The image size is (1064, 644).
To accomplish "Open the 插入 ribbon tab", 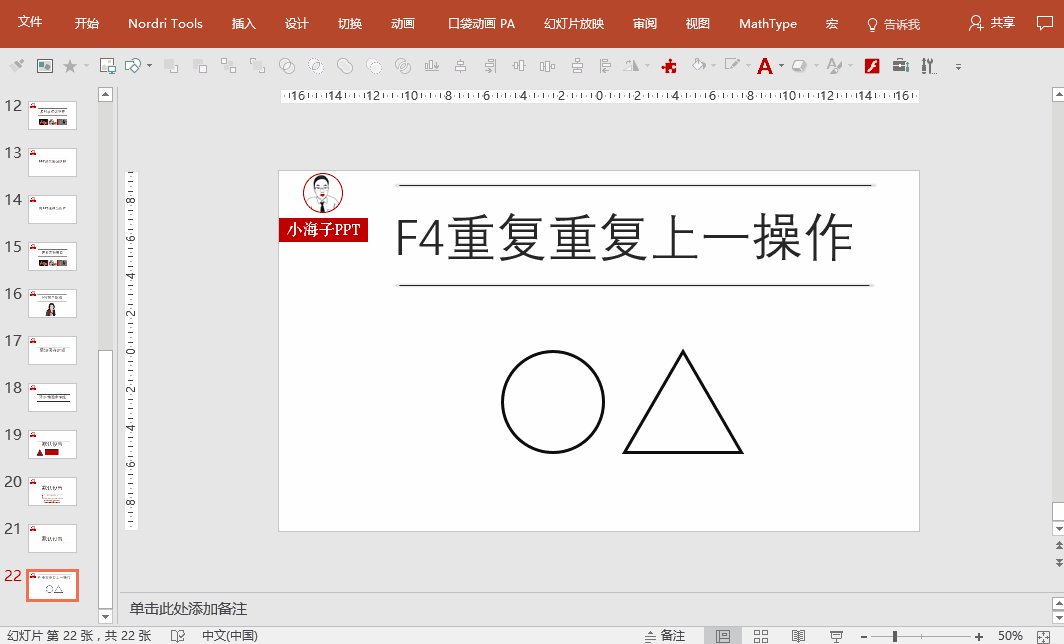I will (x=243, y=23).
